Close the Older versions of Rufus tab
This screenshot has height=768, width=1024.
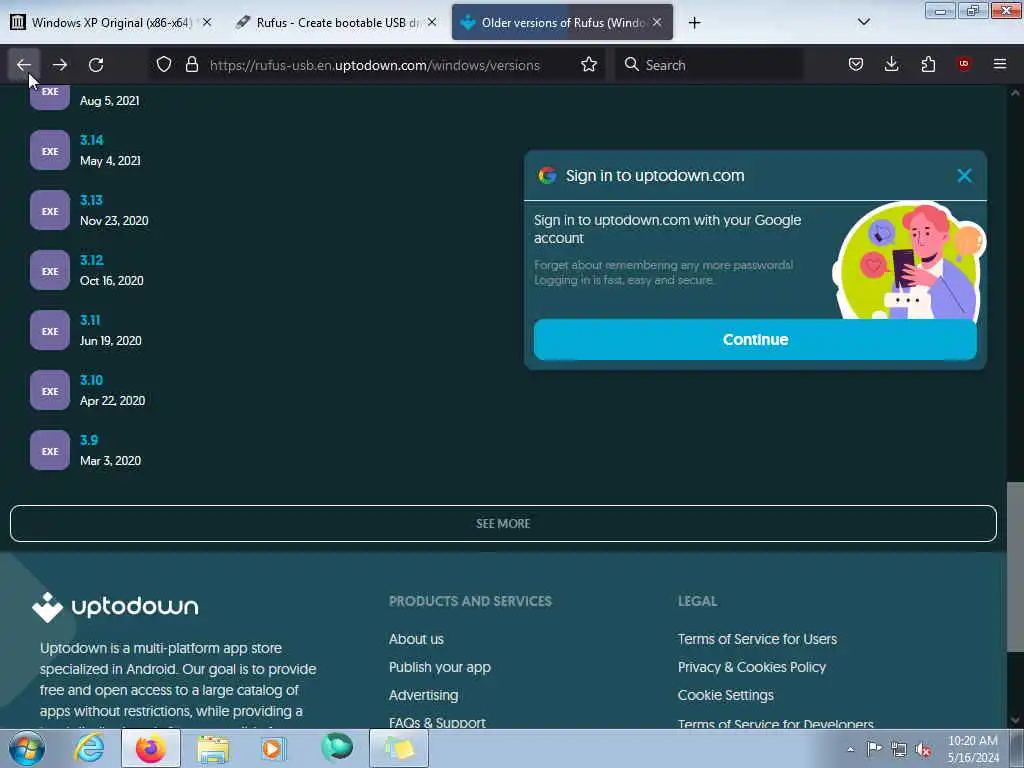657,23
